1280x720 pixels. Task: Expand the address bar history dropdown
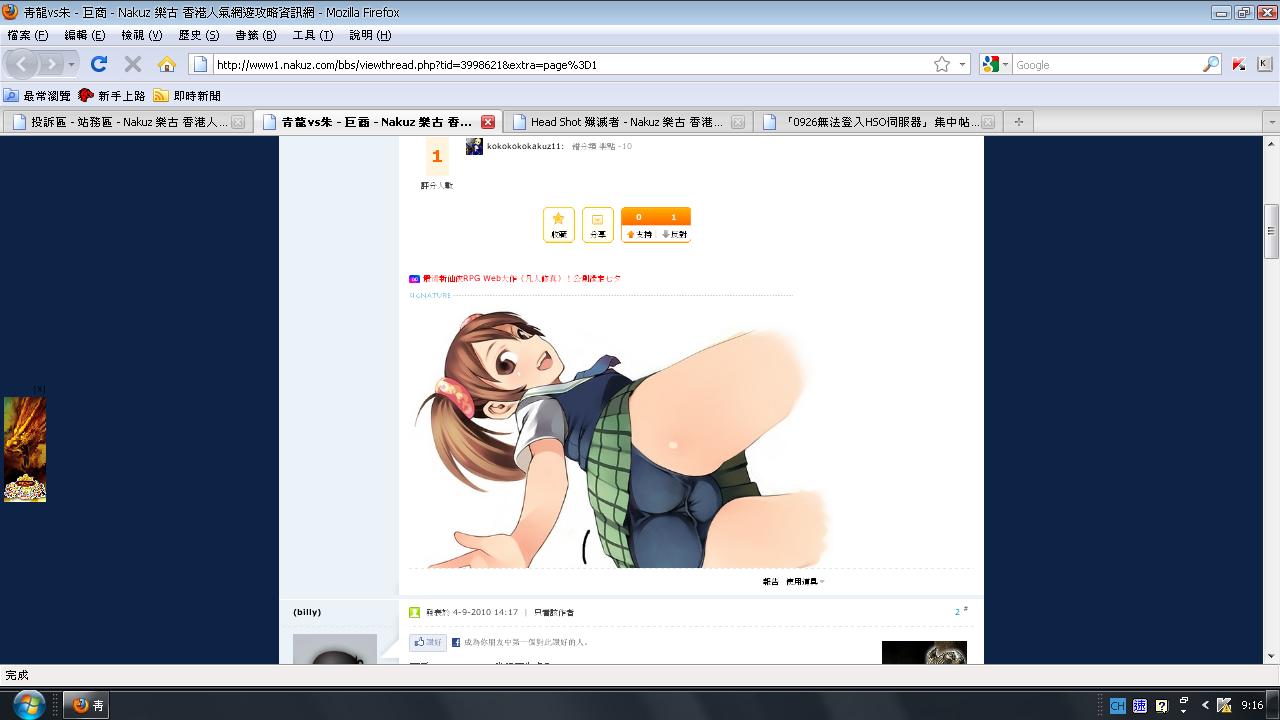click(x=963, y=64)
